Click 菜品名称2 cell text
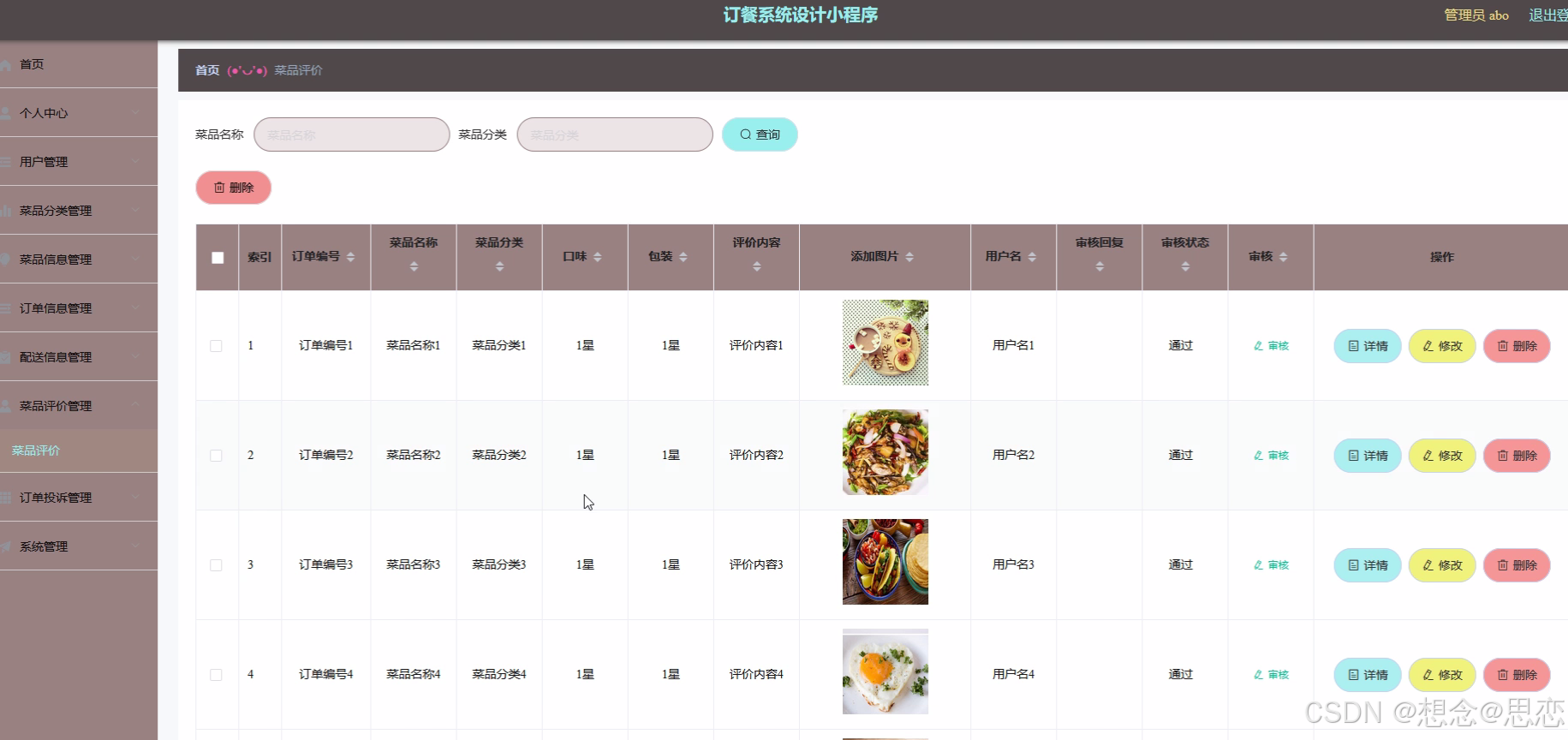The height and width of the screenshot is (740, 1568). (414, 456)
